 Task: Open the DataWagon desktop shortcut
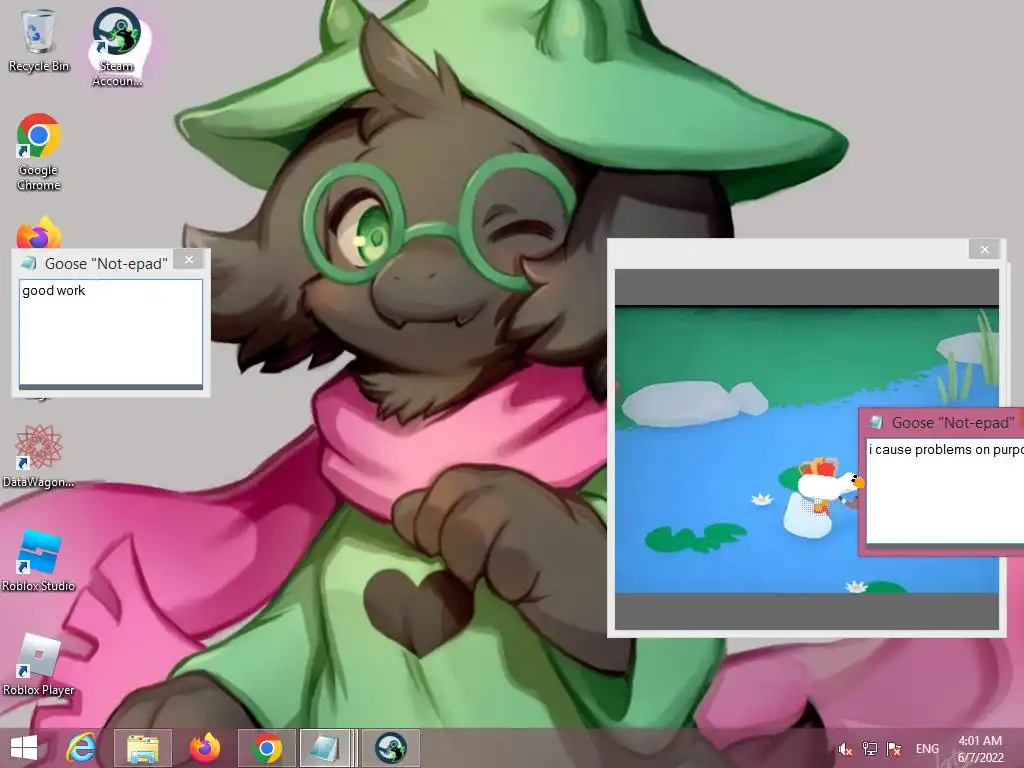pyautogui.click(x=39, y=456)
